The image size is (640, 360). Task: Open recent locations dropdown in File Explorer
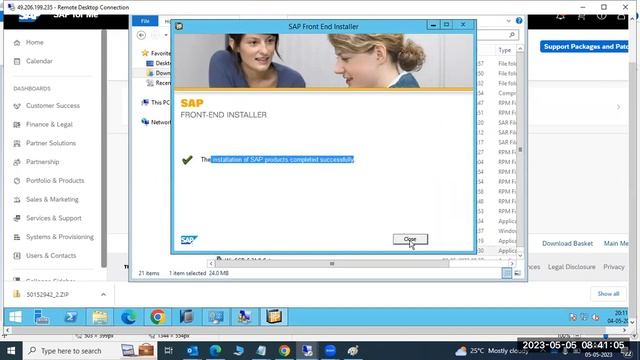pyautogui.click(x=166, y=36)
